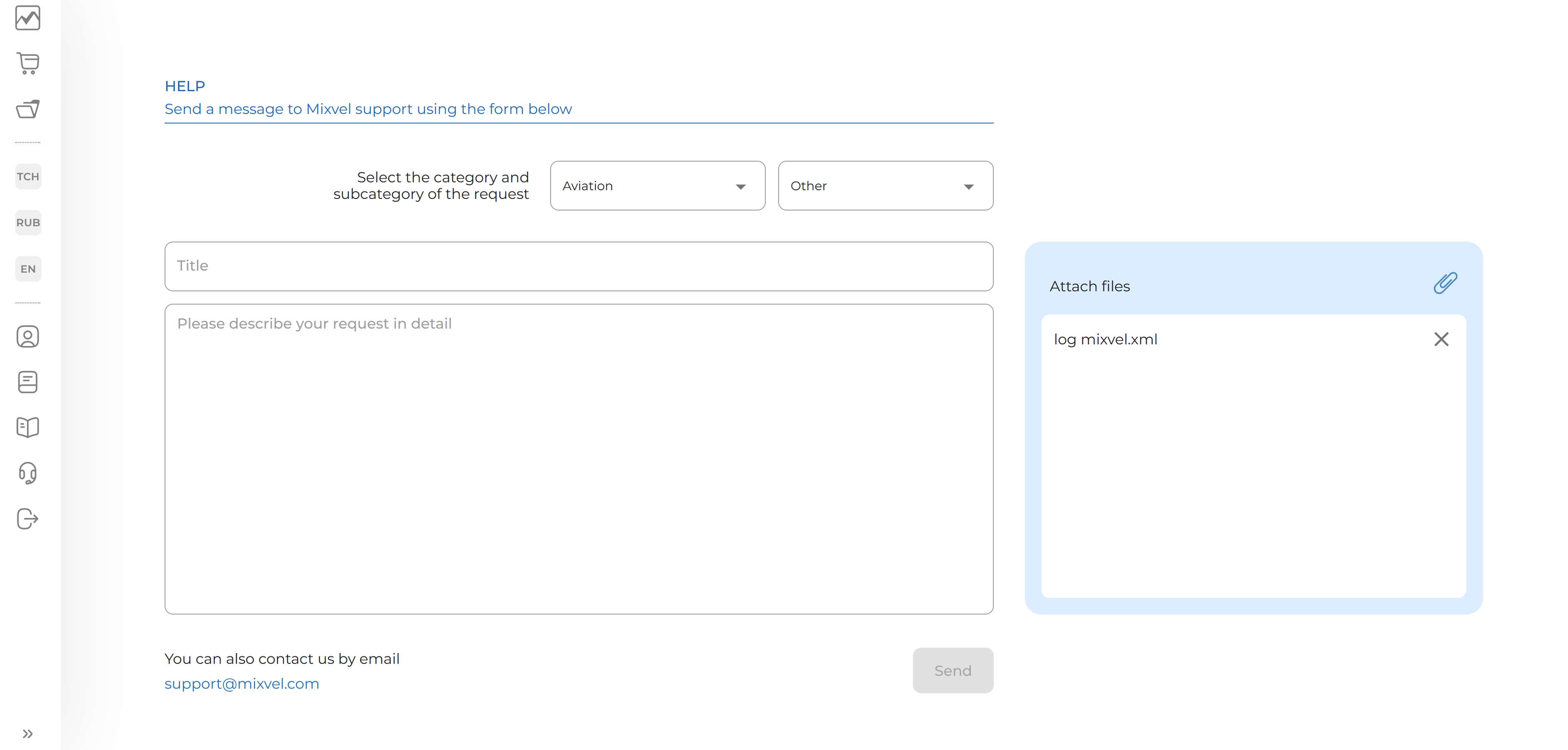Focus the Title input field
Screen dimensions: 1568x750
pyautogui.click(x=578, y=266)
